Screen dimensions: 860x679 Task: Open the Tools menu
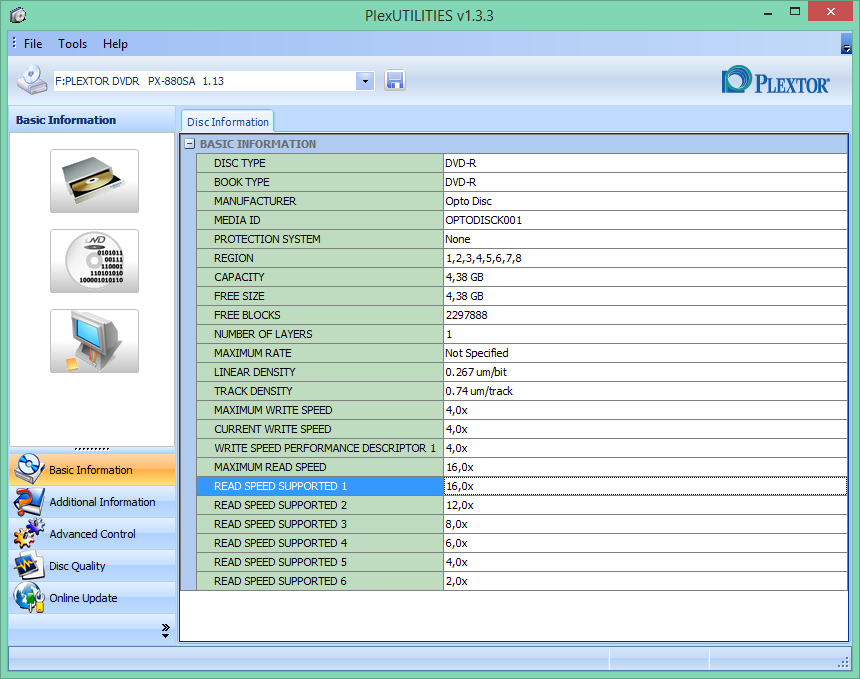tap(72, 44)
